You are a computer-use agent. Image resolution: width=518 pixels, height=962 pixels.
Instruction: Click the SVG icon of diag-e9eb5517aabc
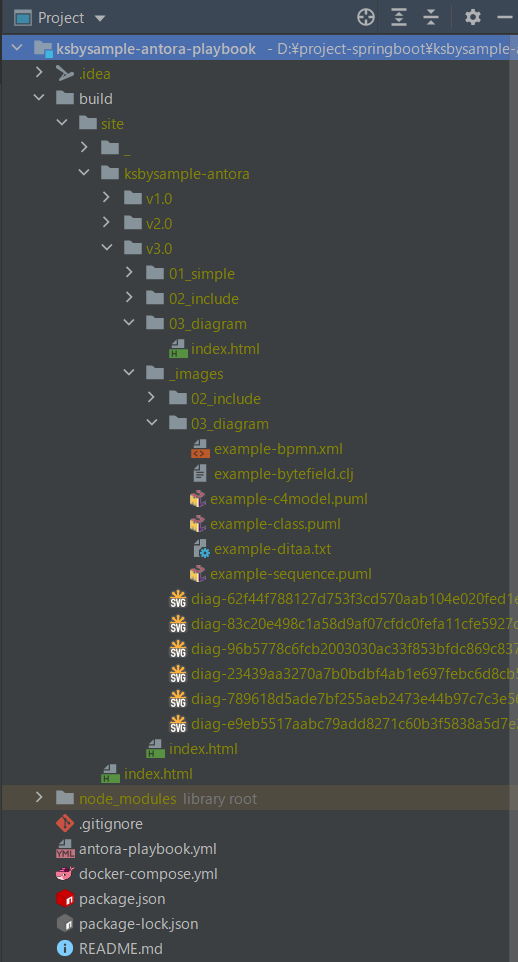click(x=178, y=725)
